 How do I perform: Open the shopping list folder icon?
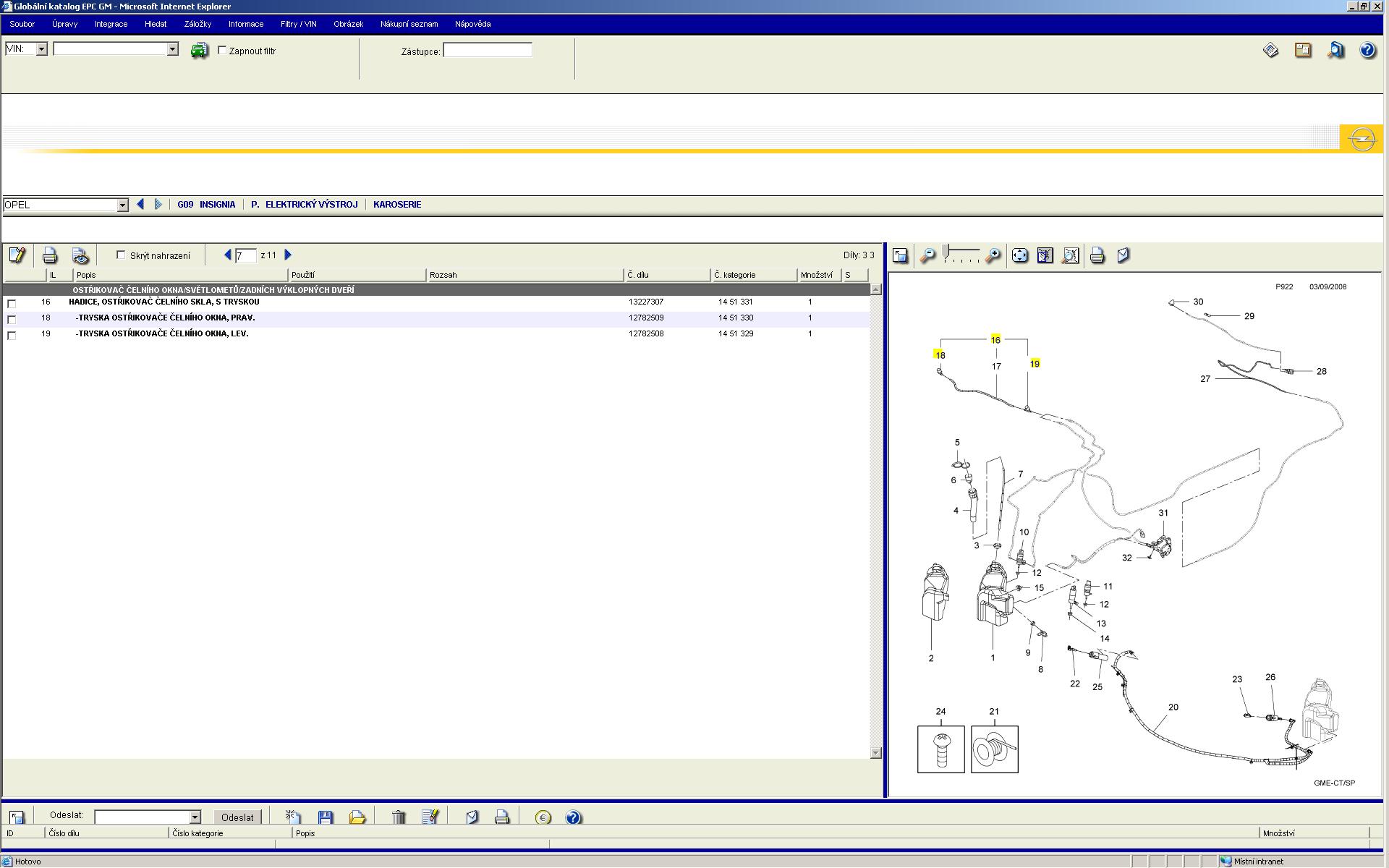click(x=357, y=817)
